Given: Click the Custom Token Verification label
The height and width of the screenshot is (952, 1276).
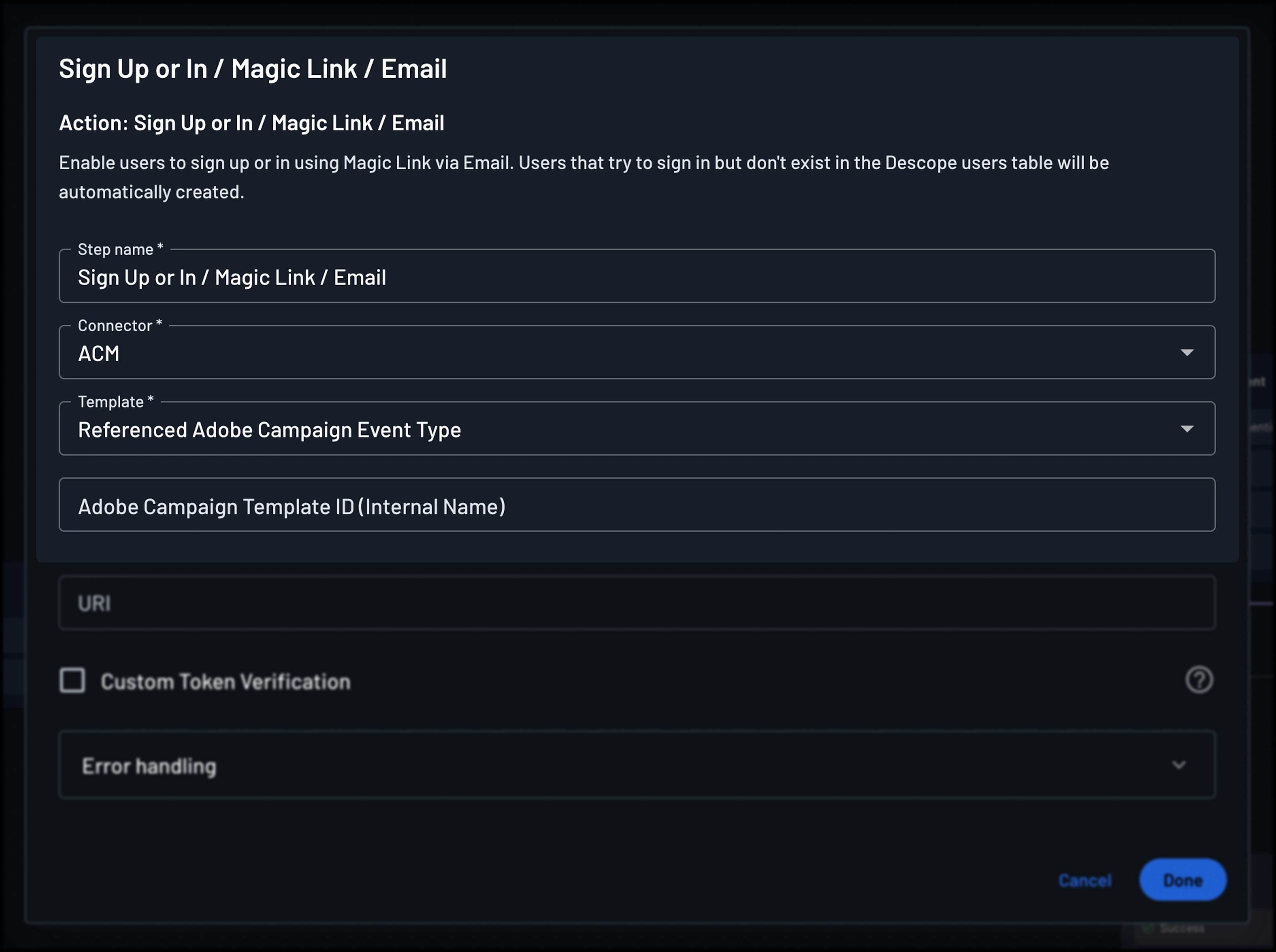Looking at the screenshot, I should click(x=225, y=681).
